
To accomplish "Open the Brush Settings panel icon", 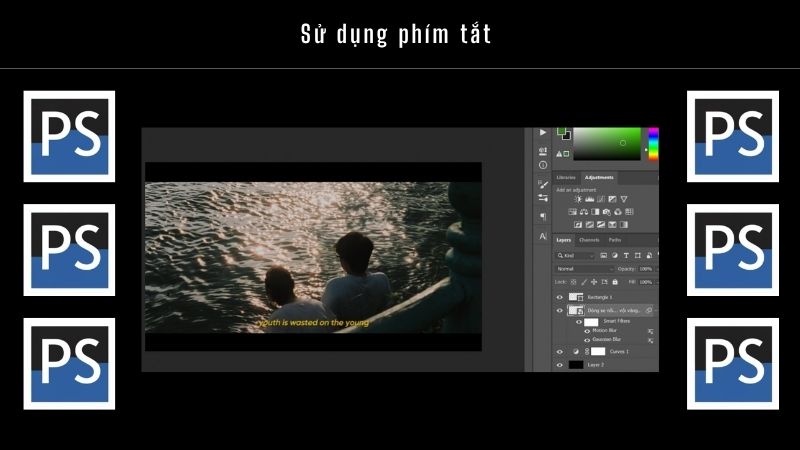I will [543, 184].
